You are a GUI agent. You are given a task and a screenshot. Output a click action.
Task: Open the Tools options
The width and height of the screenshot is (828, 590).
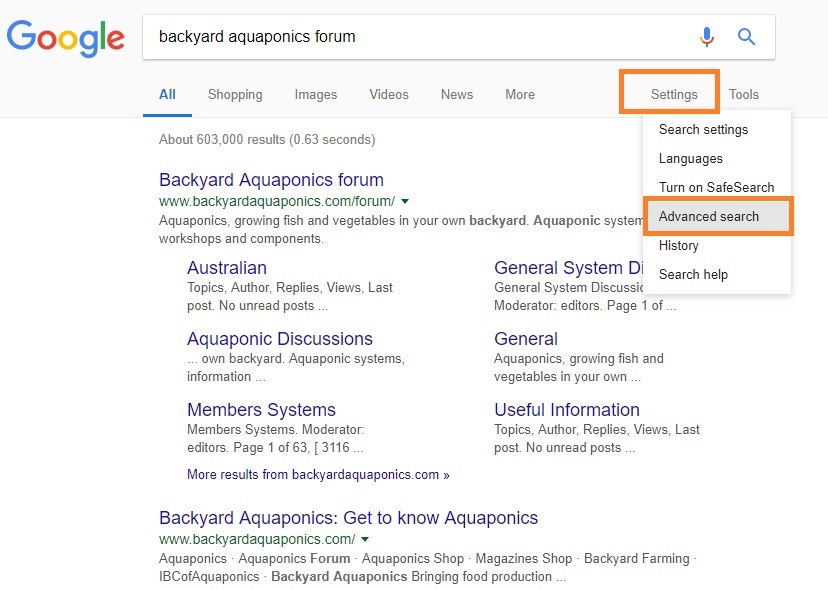743,94
